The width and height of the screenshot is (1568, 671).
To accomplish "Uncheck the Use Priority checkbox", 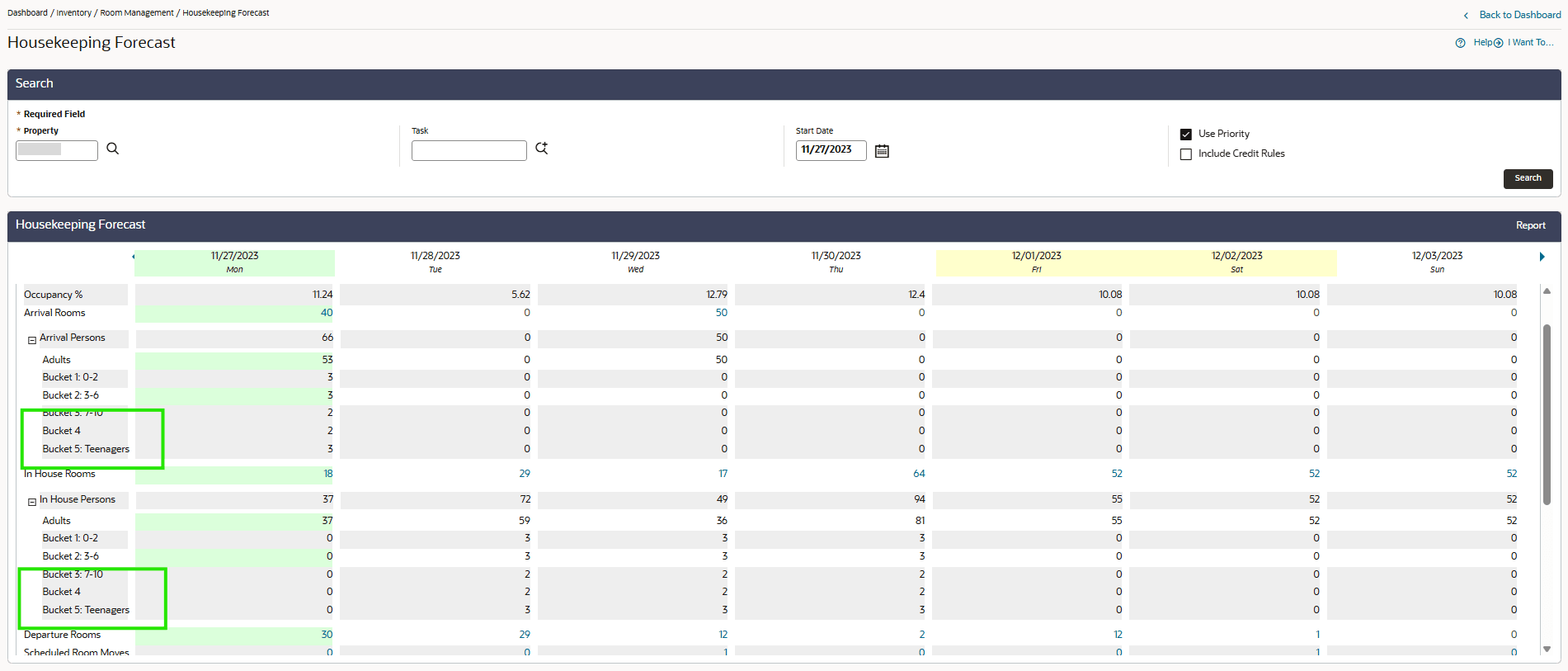I will [1186, 135].
